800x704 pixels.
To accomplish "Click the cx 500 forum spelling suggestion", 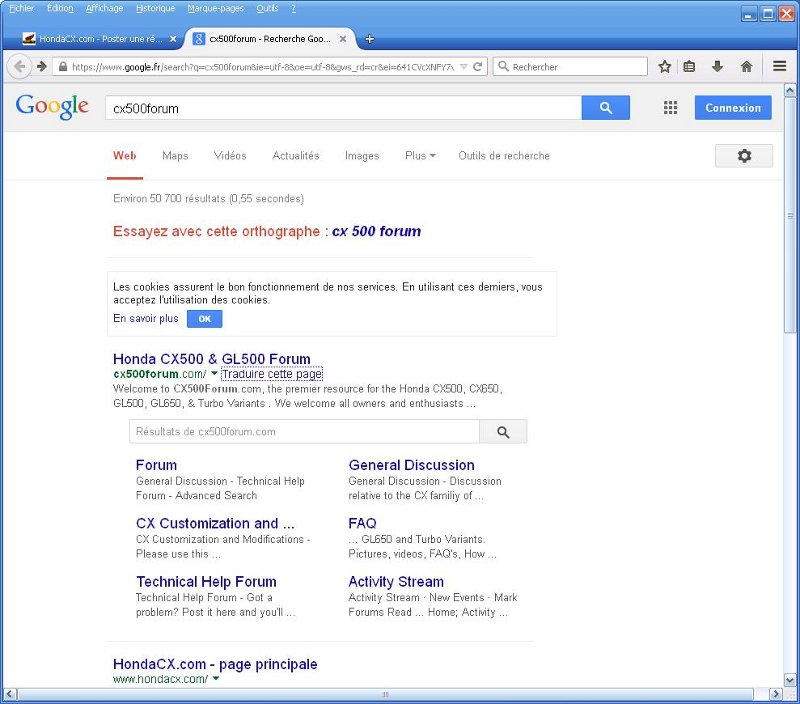I will pos(377,231).
